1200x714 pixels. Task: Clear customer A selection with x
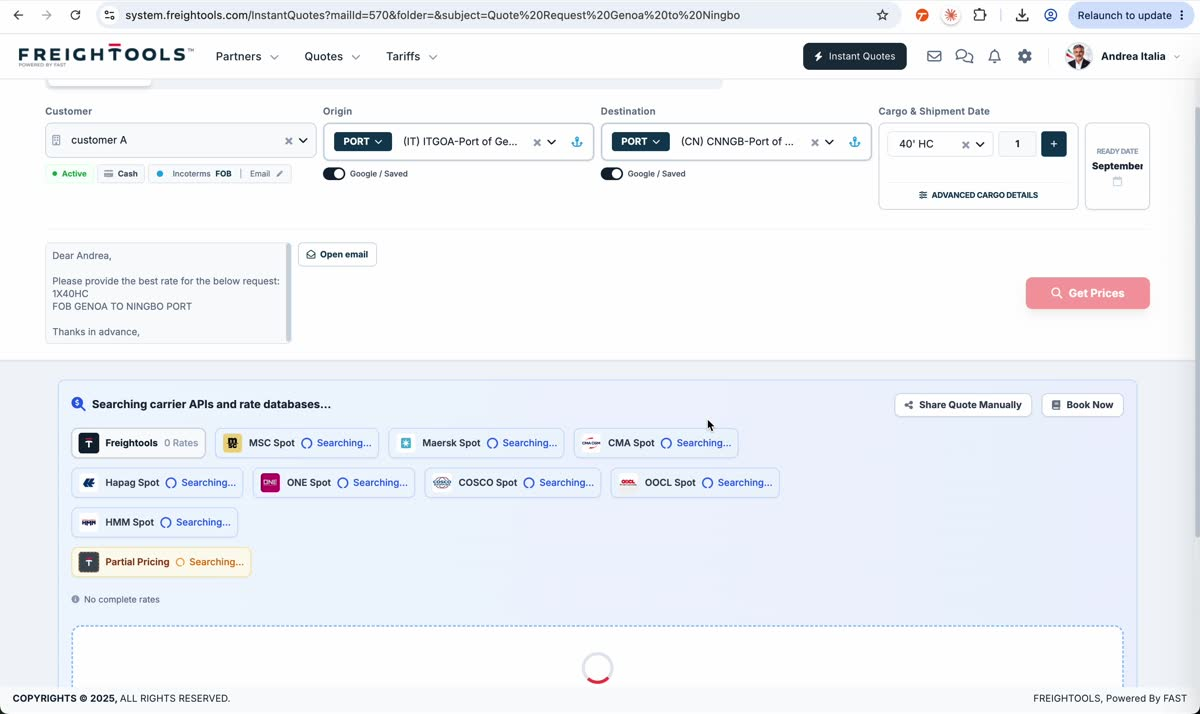pos(289,141)
